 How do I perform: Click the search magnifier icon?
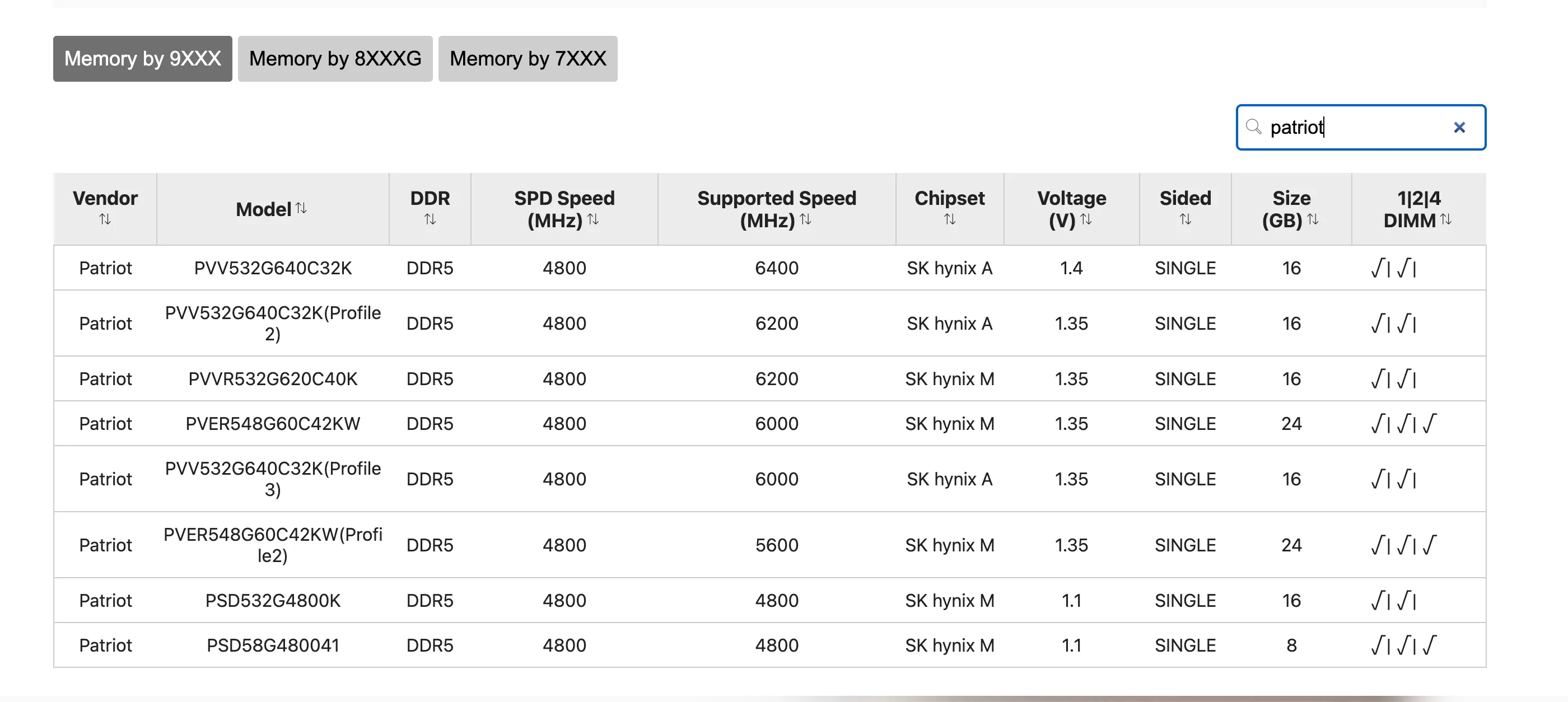1253,127
